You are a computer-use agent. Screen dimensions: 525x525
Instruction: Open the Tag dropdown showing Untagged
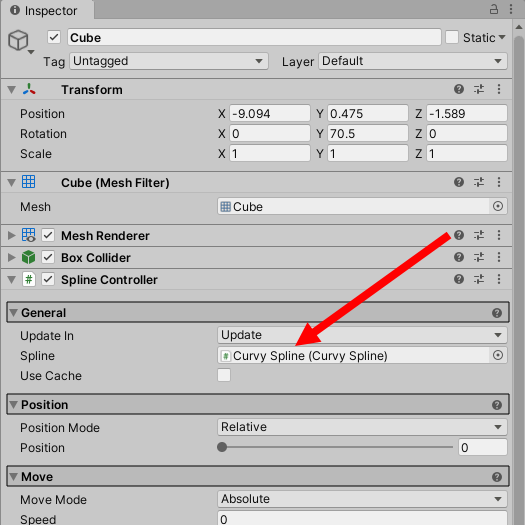169,61
